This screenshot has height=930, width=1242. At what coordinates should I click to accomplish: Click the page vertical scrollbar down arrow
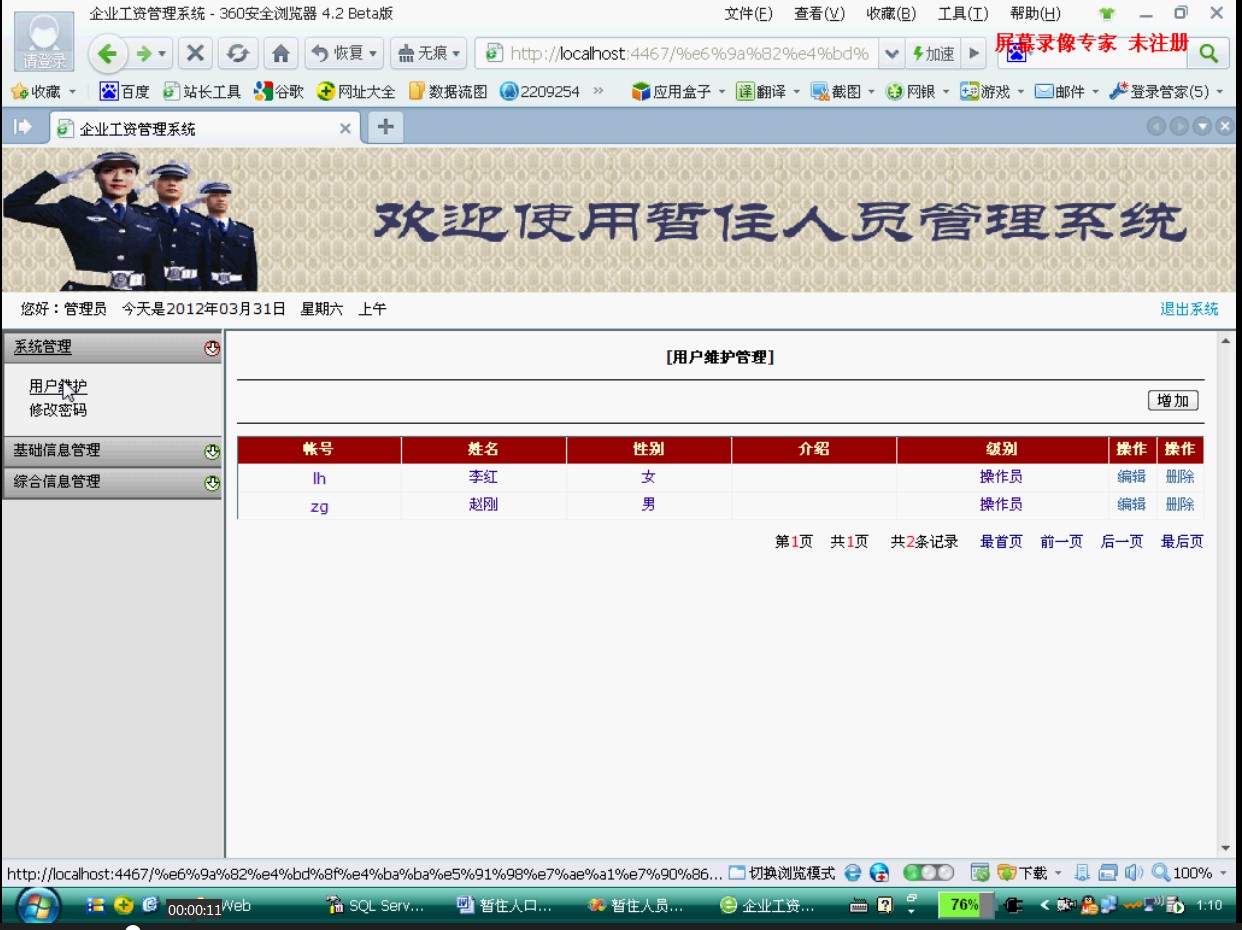click(1225, 848)
